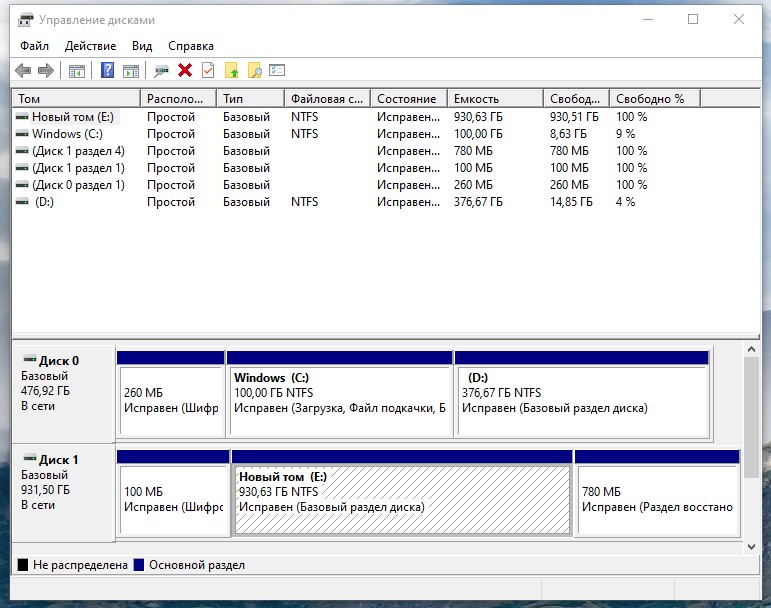Select the (Диск 1 раздел 4) row
771x608 pixels.
pyautogui.click(x=386, y=151)
